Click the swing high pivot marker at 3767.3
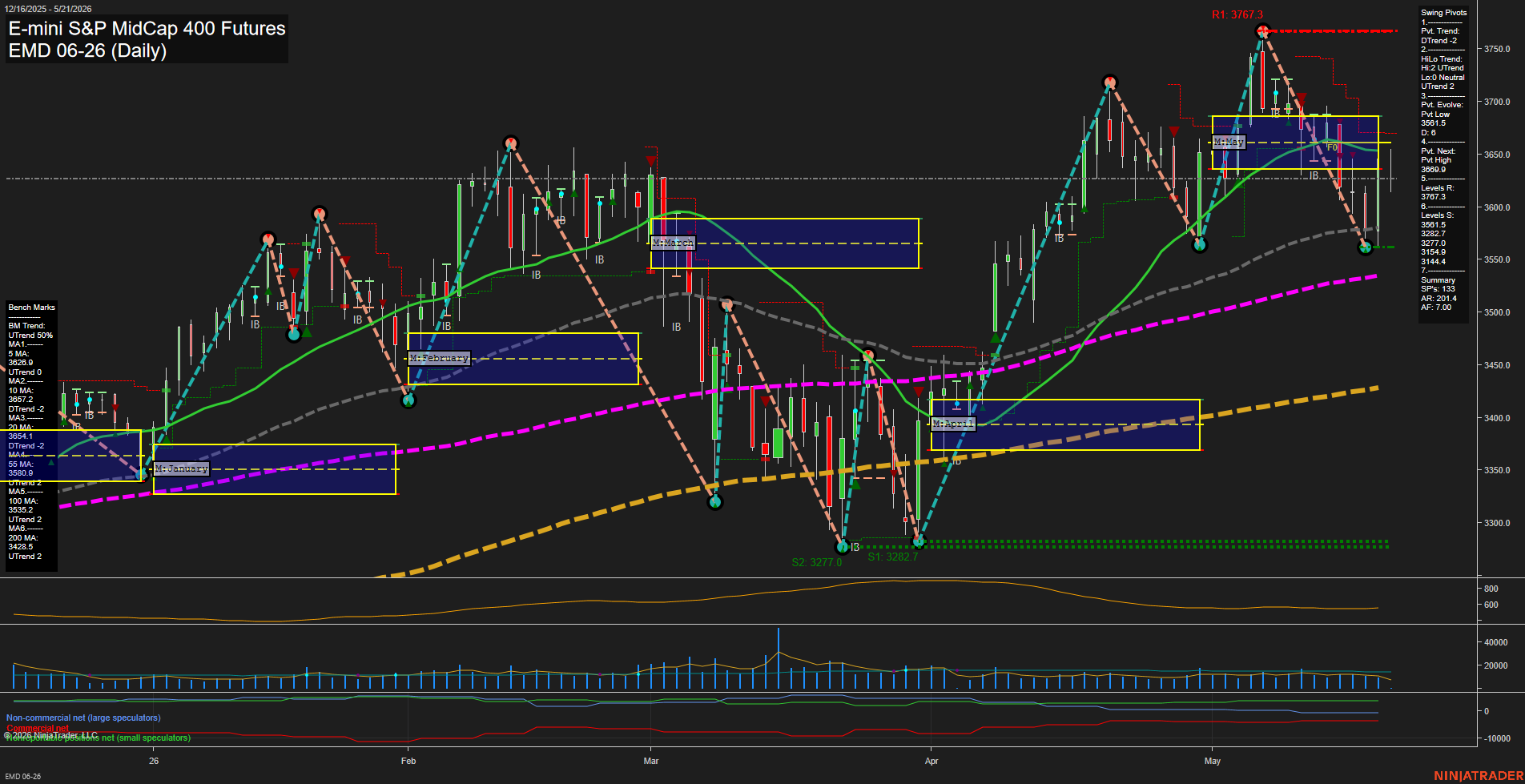 click(x=1263, y=31)
